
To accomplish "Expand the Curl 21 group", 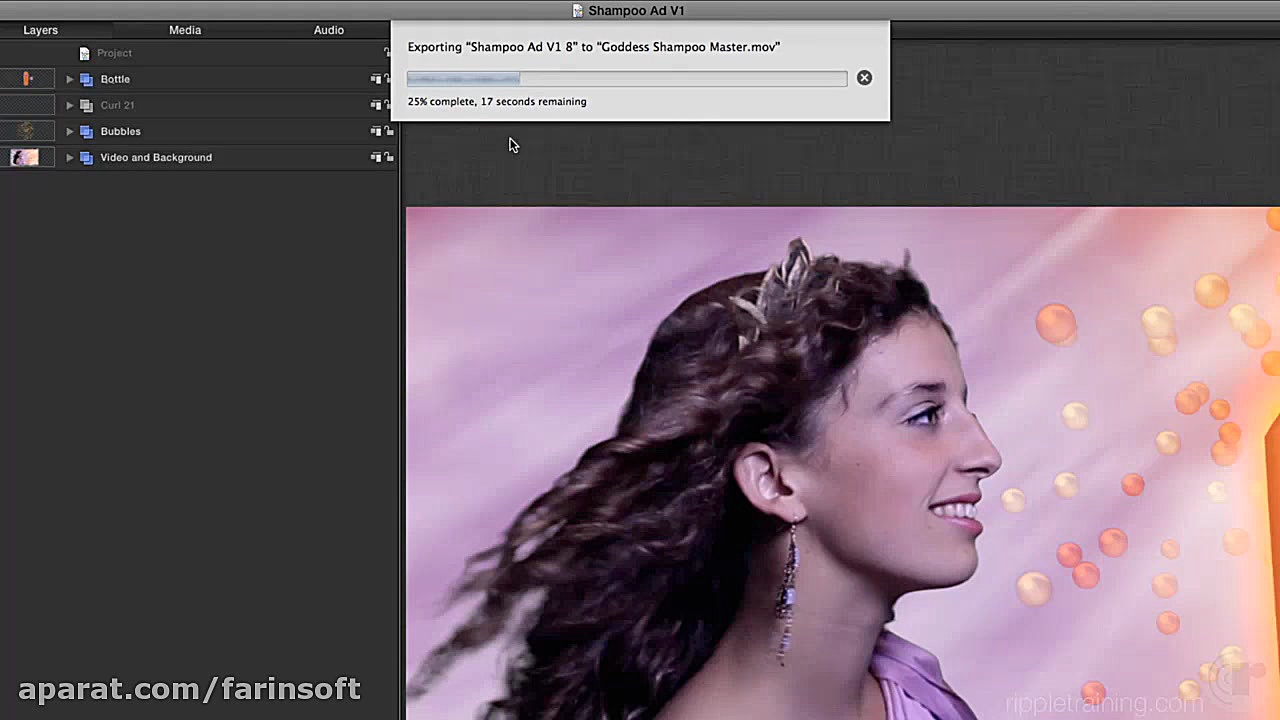I will click(x=70, y=105).
